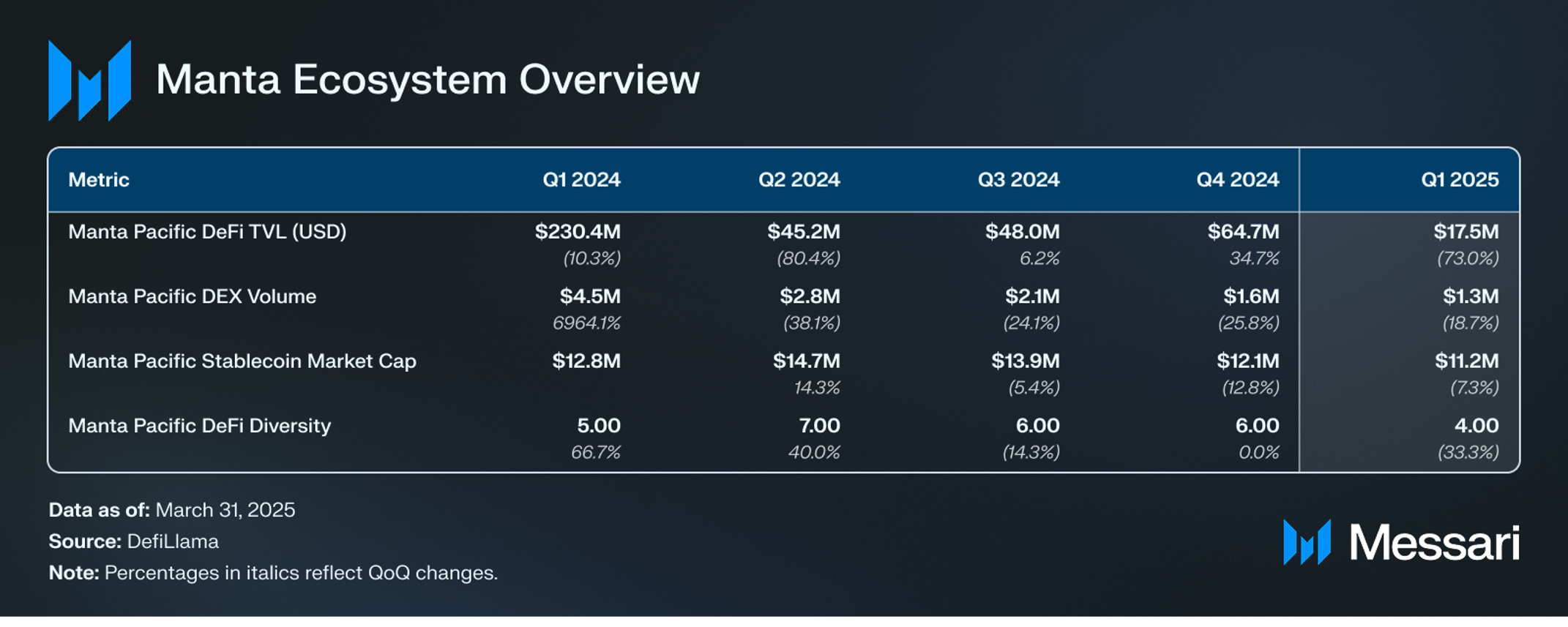Click the "6964.1%" QoQ change
The image size is (1568, 627).
pyautogui.click(x=586, y=323)
